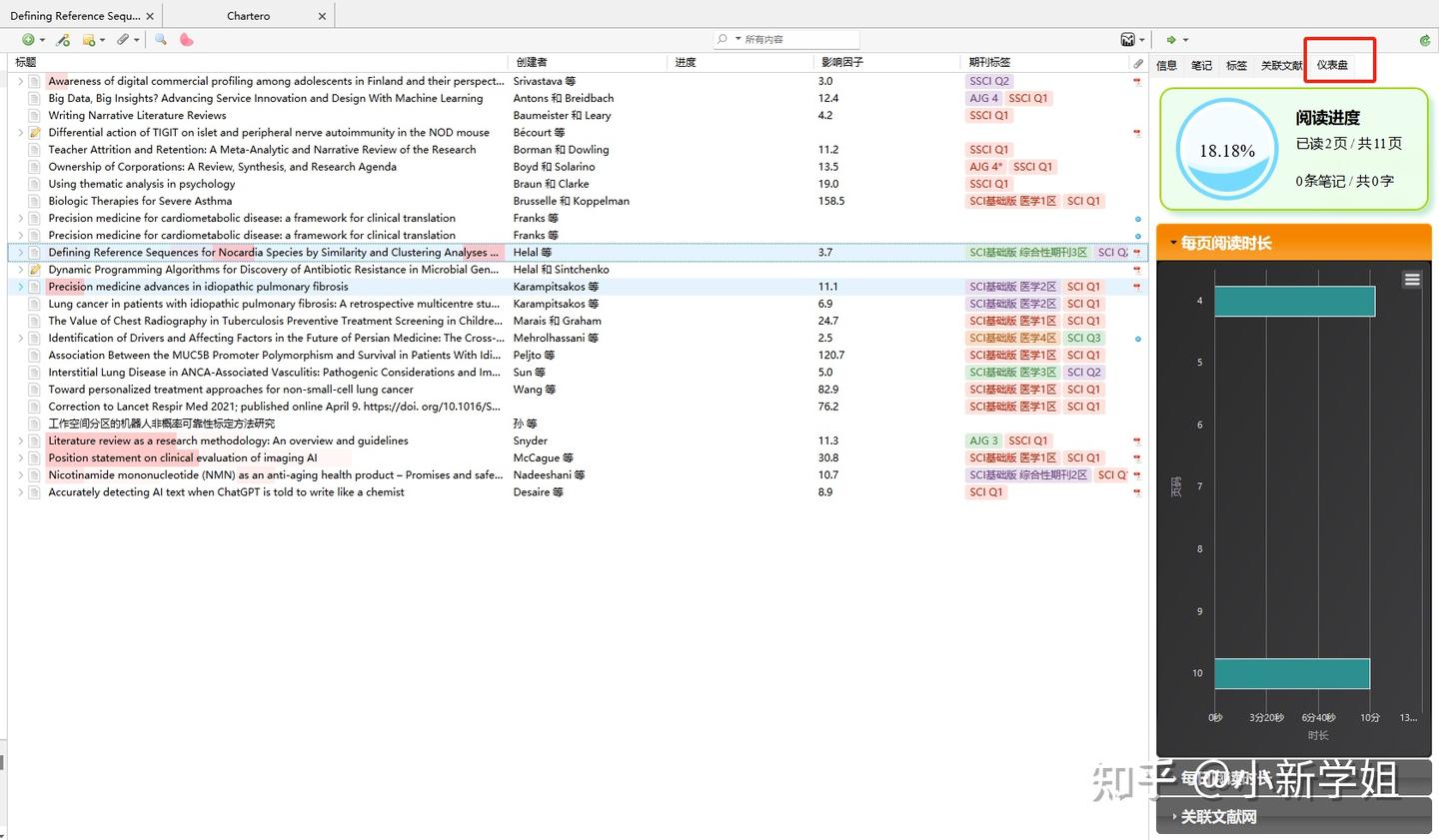The height and width of the screenshot is (840, 1439).
Task: Click the PDF icon on Literature review as a research row
Action: tap(1137, 440)
